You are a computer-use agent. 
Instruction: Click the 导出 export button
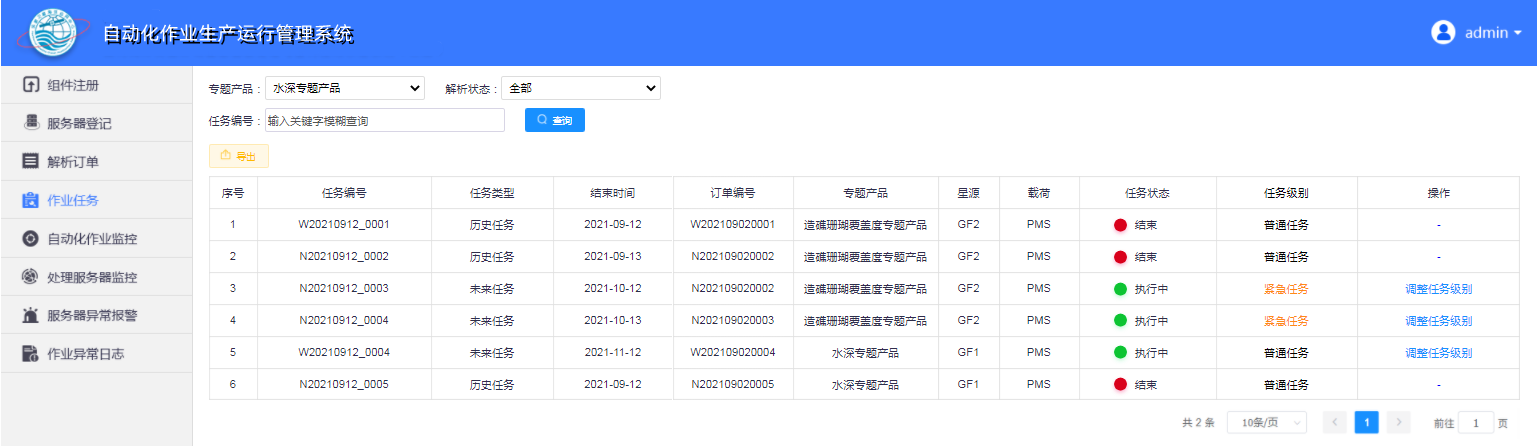(238, 155)
